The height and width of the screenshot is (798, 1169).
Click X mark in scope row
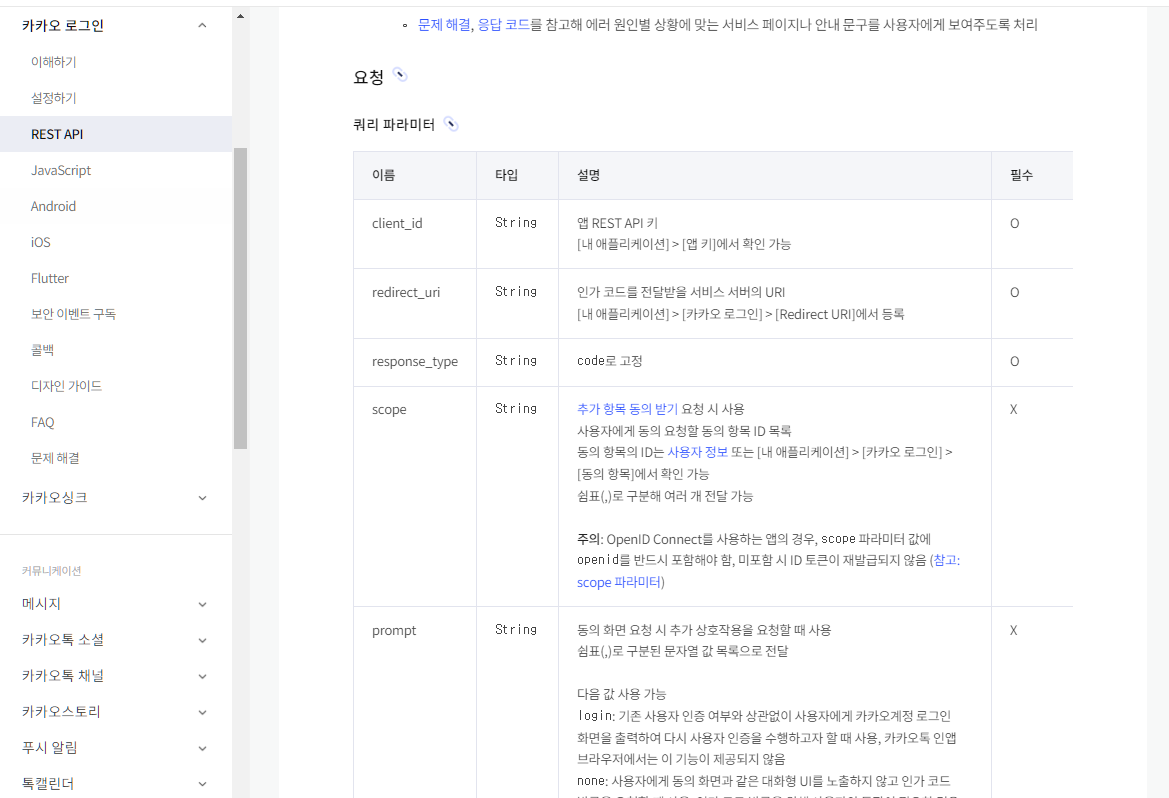pos(1013,409)
